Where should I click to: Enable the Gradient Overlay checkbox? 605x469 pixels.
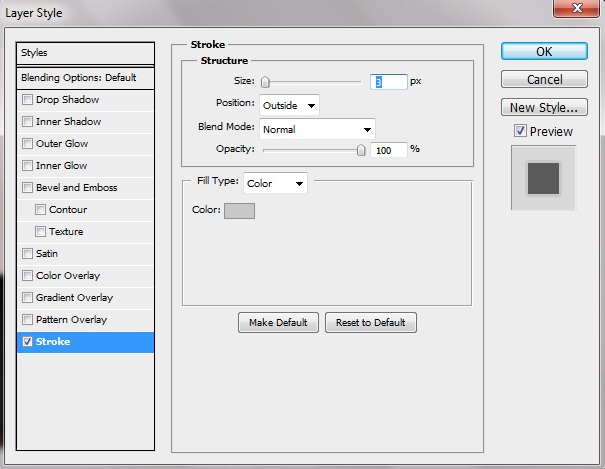point(27,297)
